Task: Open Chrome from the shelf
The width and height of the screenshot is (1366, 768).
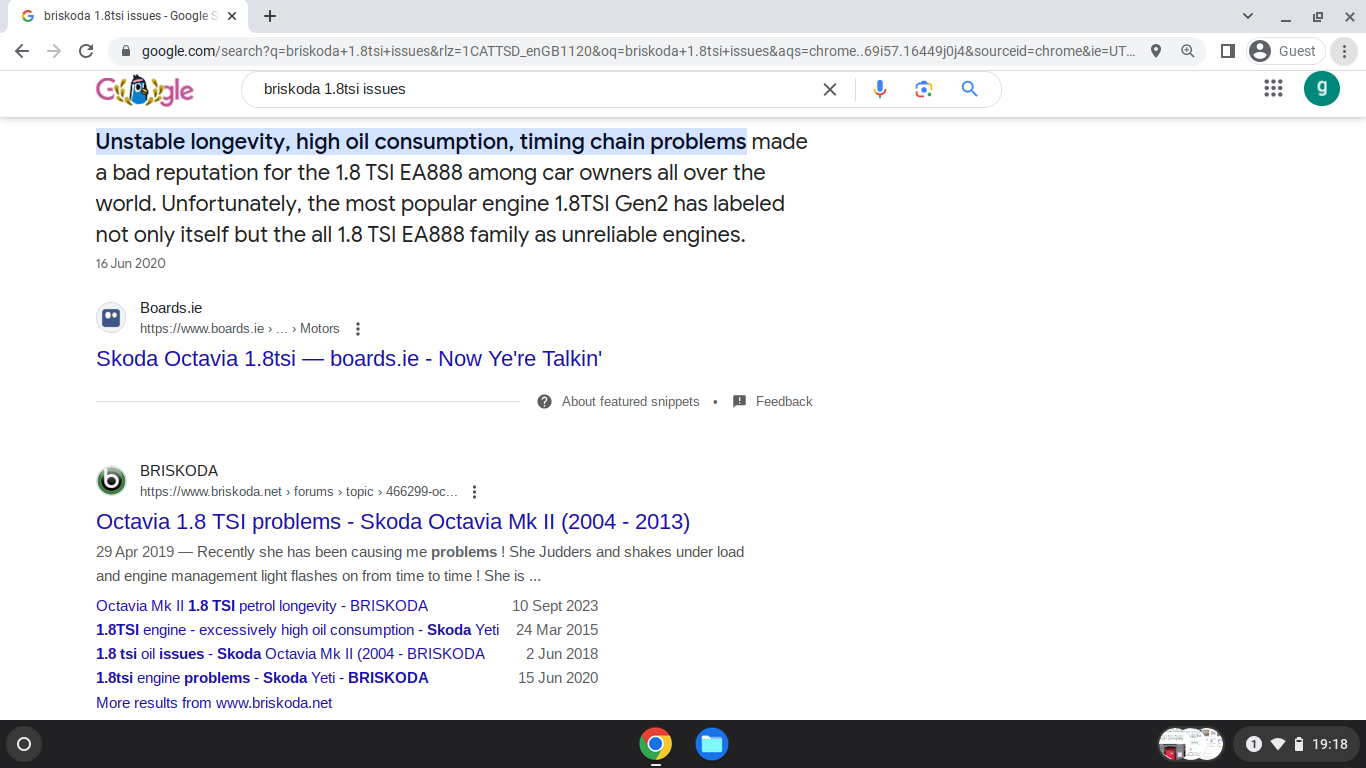Action: click(x=656, y=744)
